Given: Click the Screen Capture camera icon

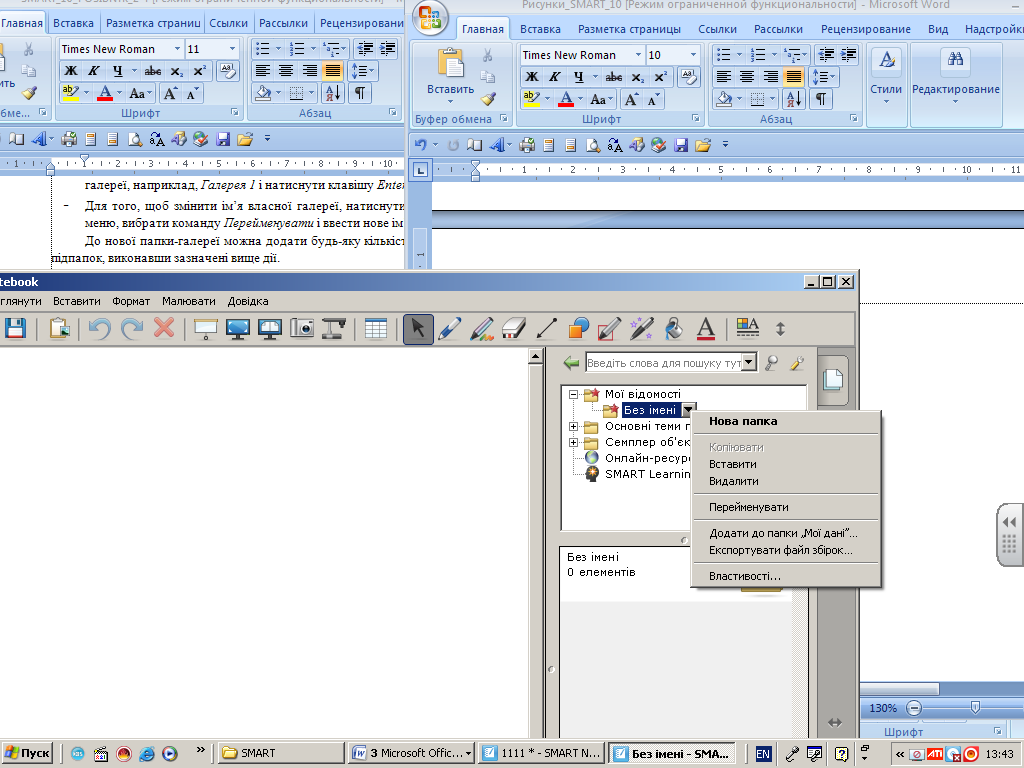Looking at the screenshot, I should pyautogui.click(x=302, y=328).
